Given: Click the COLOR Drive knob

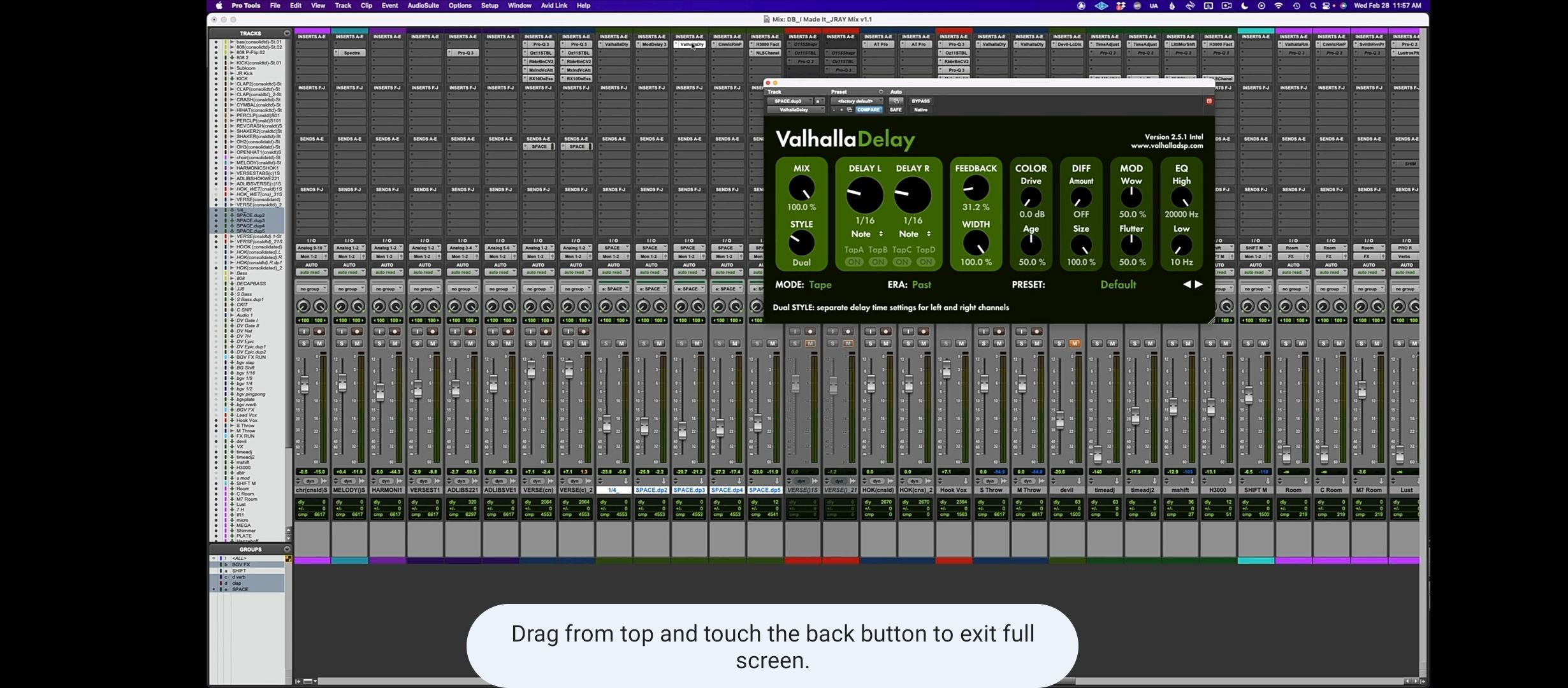Looking at the screenshot, I should pos(1031,198).
